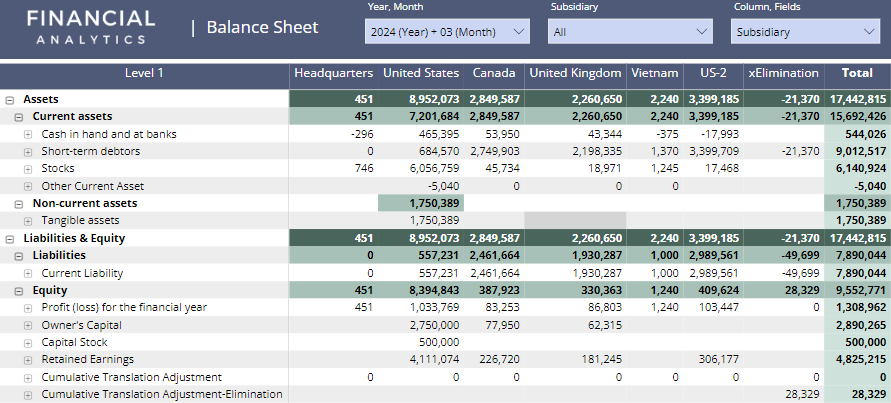
Task: Expand the Current Liability row
Action: [x=28, y=272]
